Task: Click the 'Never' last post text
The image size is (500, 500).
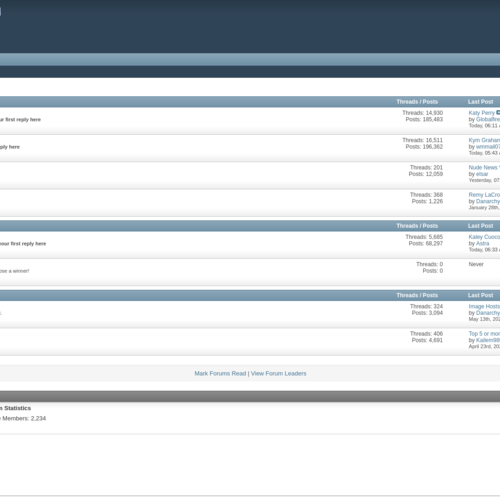Action: (x=476, y=264)
